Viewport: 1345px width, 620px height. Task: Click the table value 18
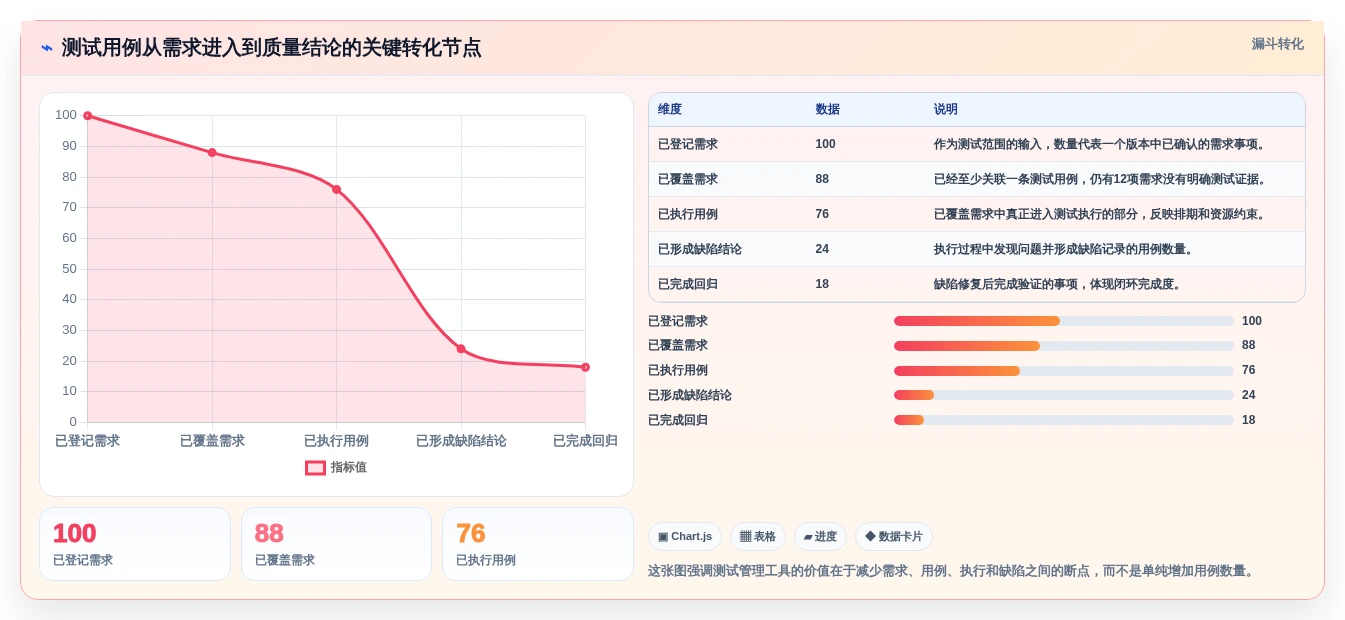pyautogui.click(x=822, y=284)
